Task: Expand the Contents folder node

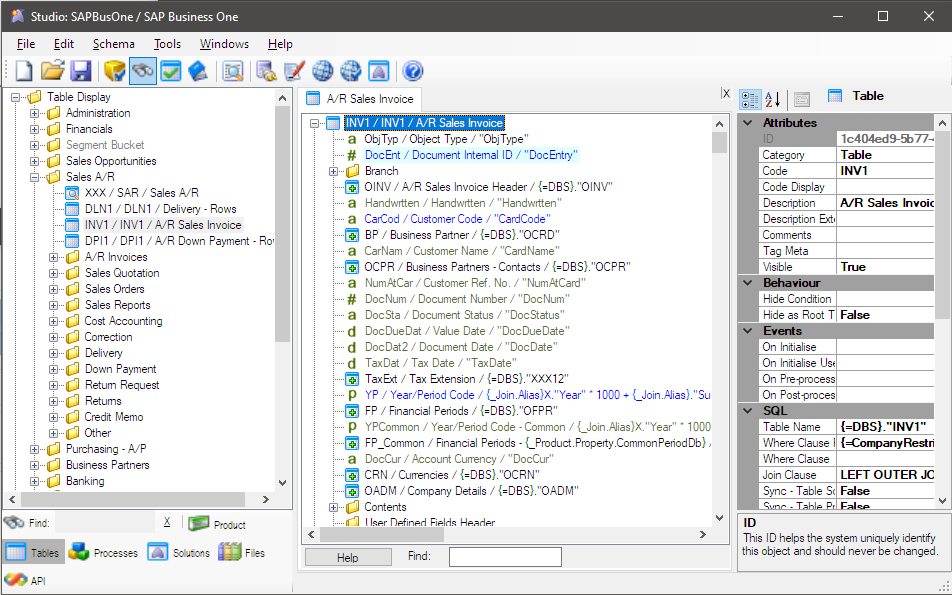Action: point(333,507)
